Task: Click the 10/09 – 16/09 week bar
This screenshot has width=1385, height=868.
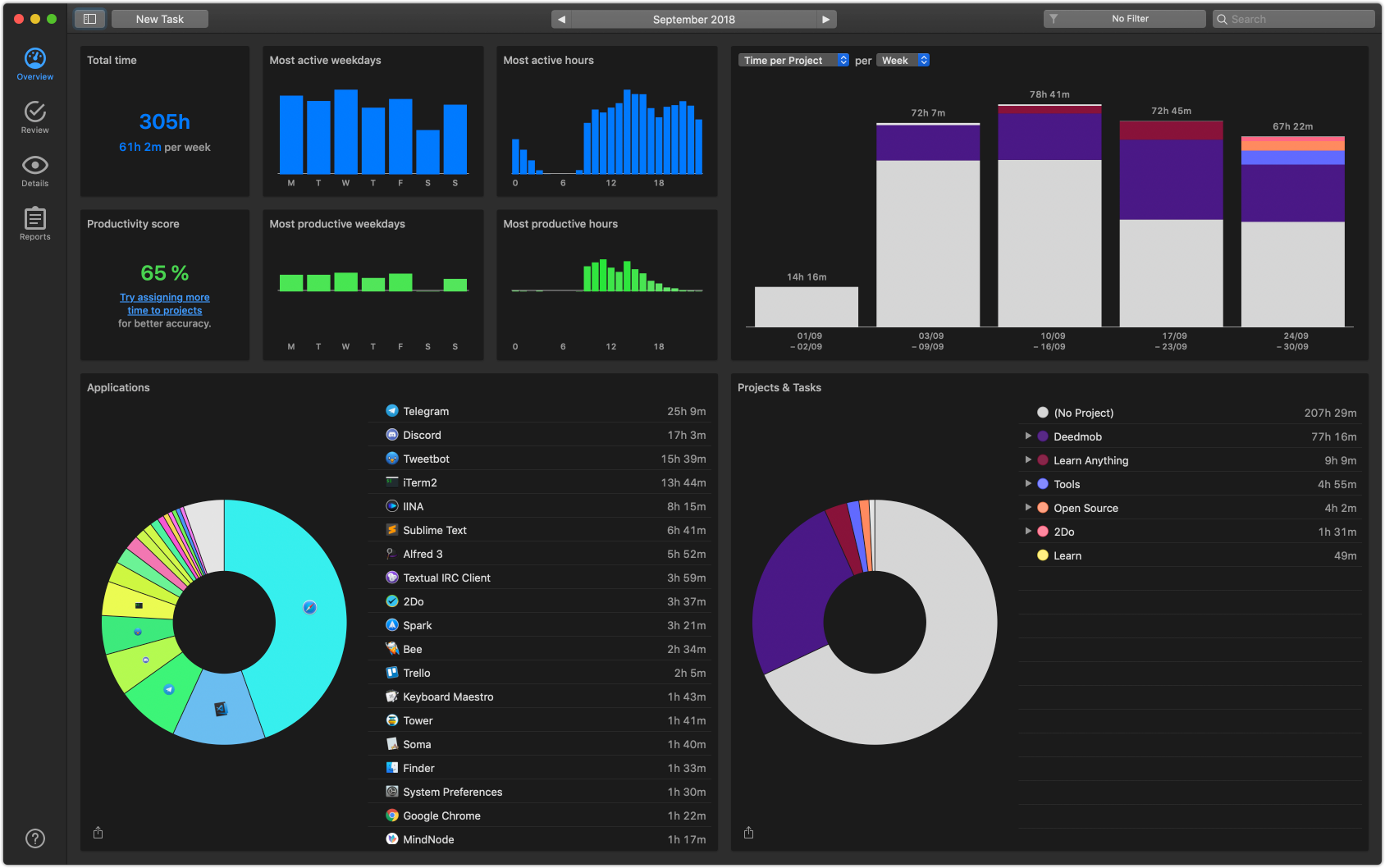Action: [1049, 216]
